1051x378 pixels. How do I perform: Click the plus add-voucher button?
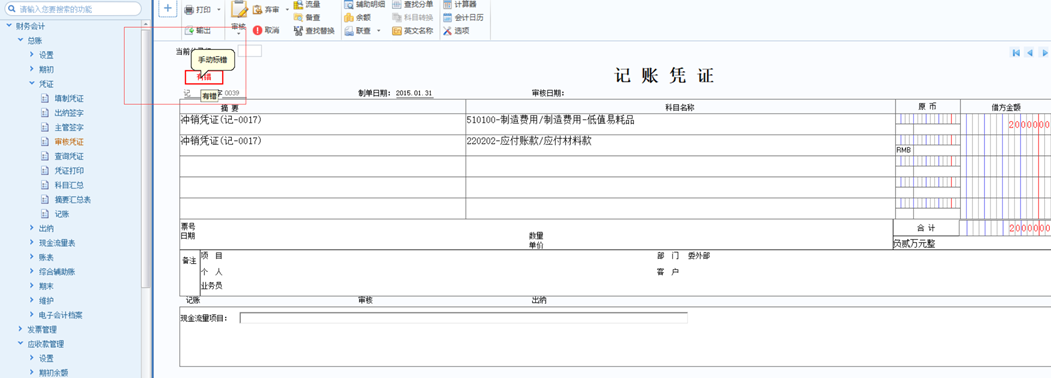(168, 8)
